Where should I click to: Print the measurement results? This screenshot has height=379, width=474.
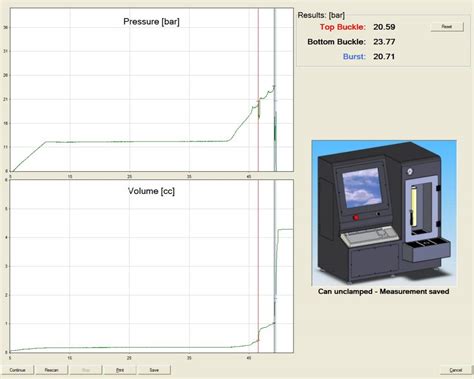tap(120, 370)
